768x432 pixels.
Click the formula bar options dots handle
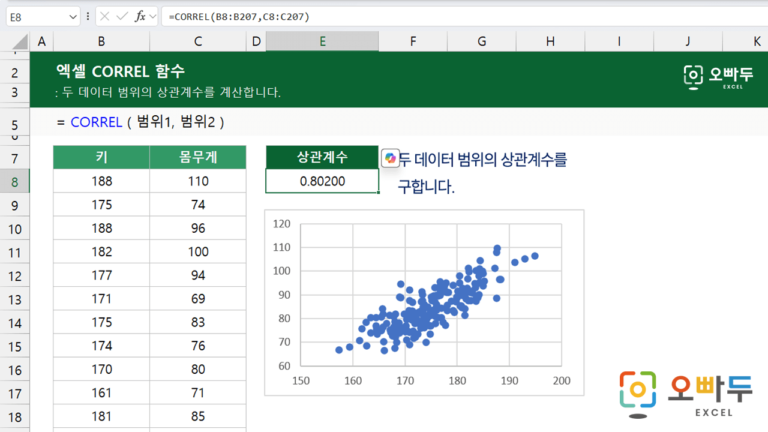(x=88, y=17)
